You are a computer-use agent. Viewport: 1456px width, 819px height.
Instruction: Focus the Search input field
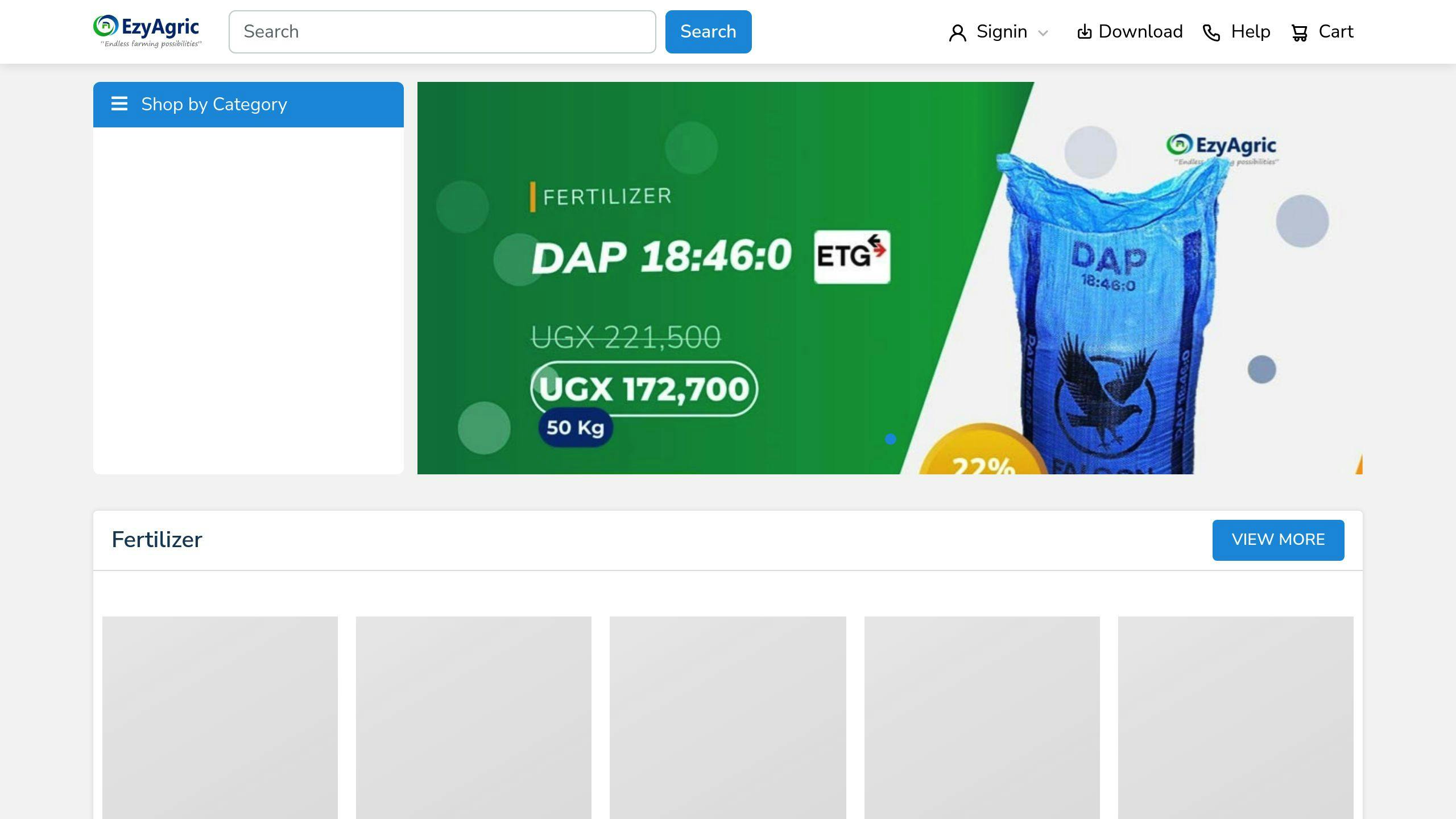pyautogui.click(x=442, y=32)
